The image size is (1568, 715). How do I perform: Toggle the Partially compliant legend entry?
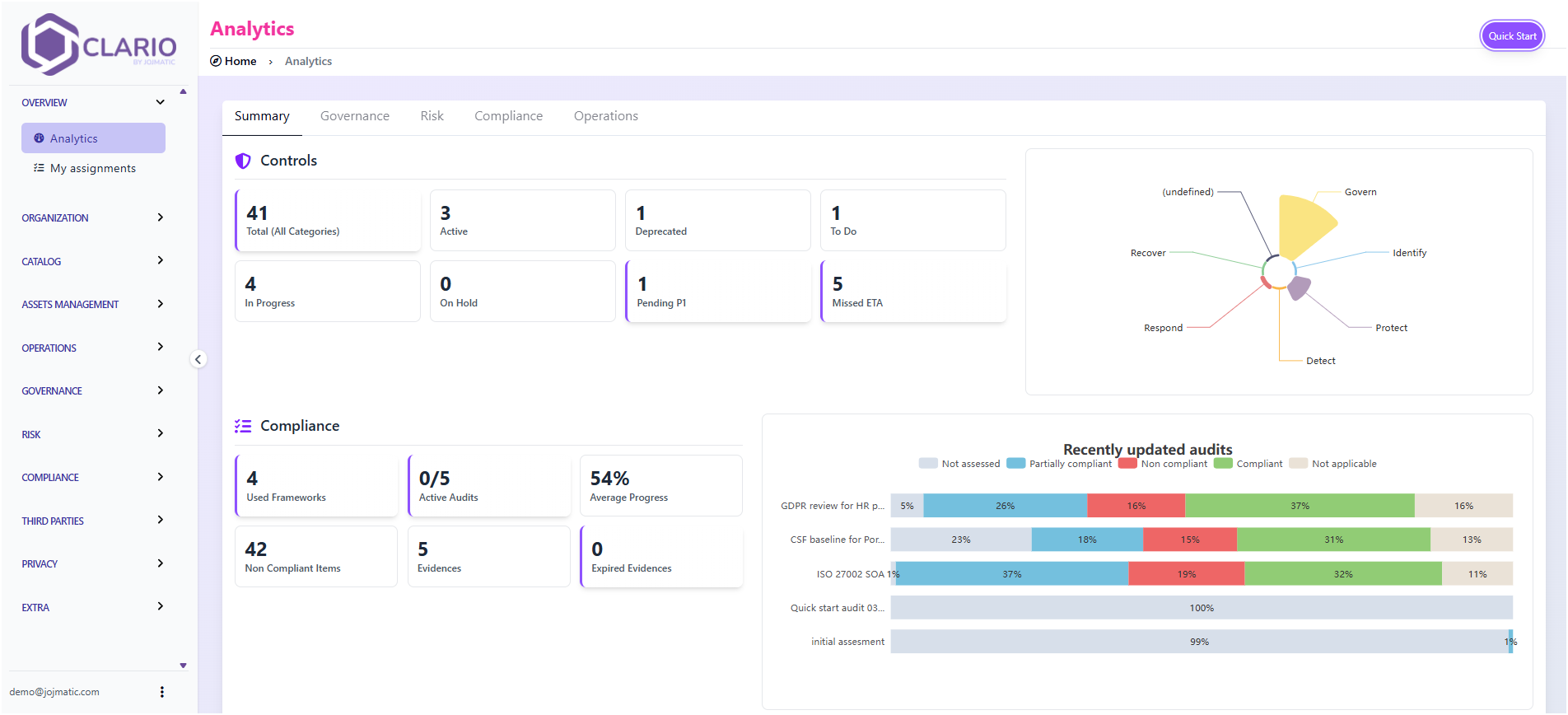click(1059, 464)
